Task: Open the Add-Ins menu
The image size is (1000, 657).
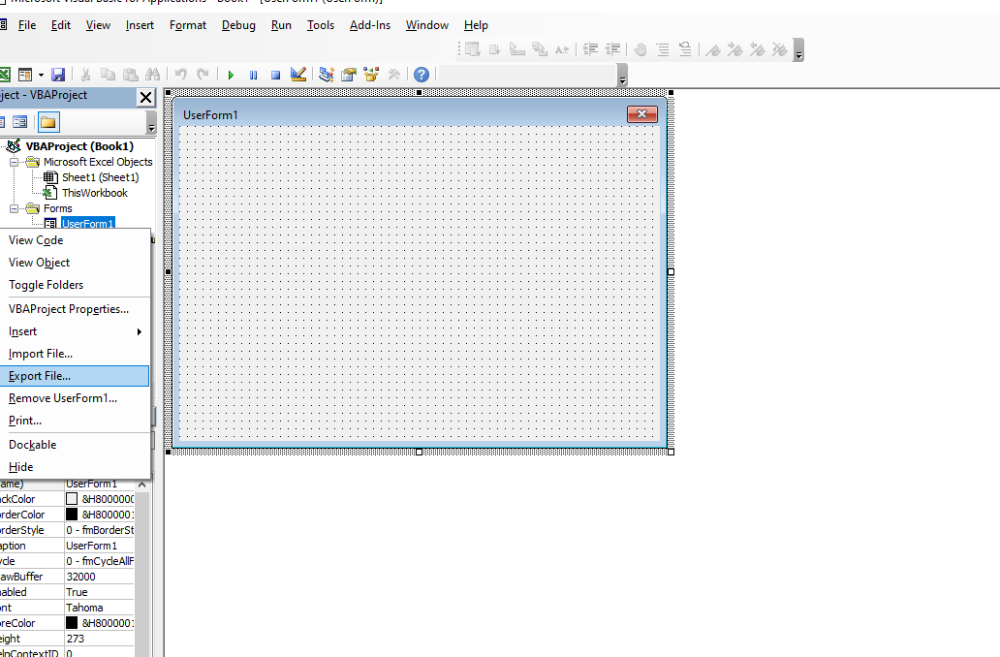Action: point(370,26)
